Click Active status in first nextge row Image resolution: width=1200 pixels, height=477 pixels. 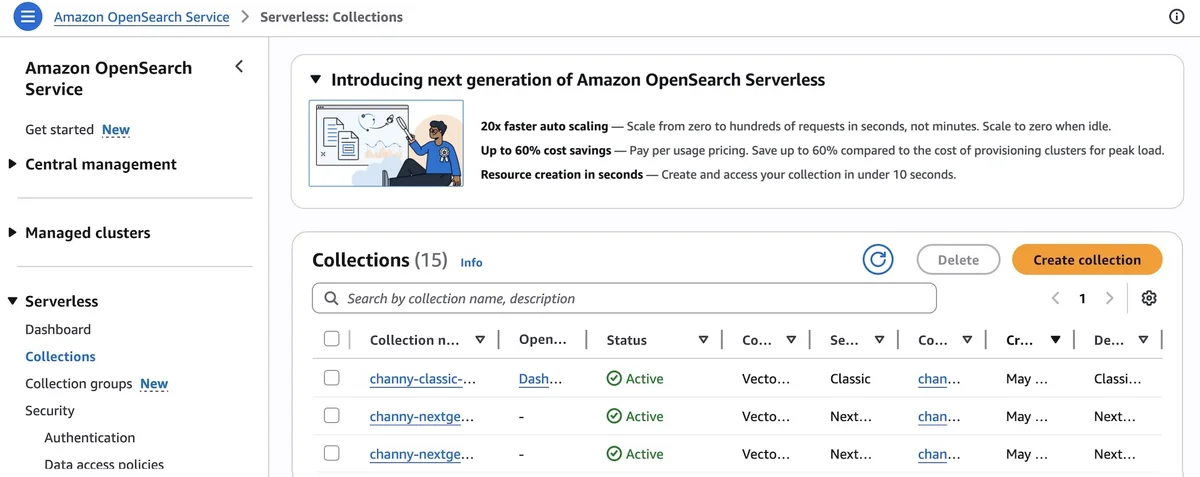pos(635,416)
